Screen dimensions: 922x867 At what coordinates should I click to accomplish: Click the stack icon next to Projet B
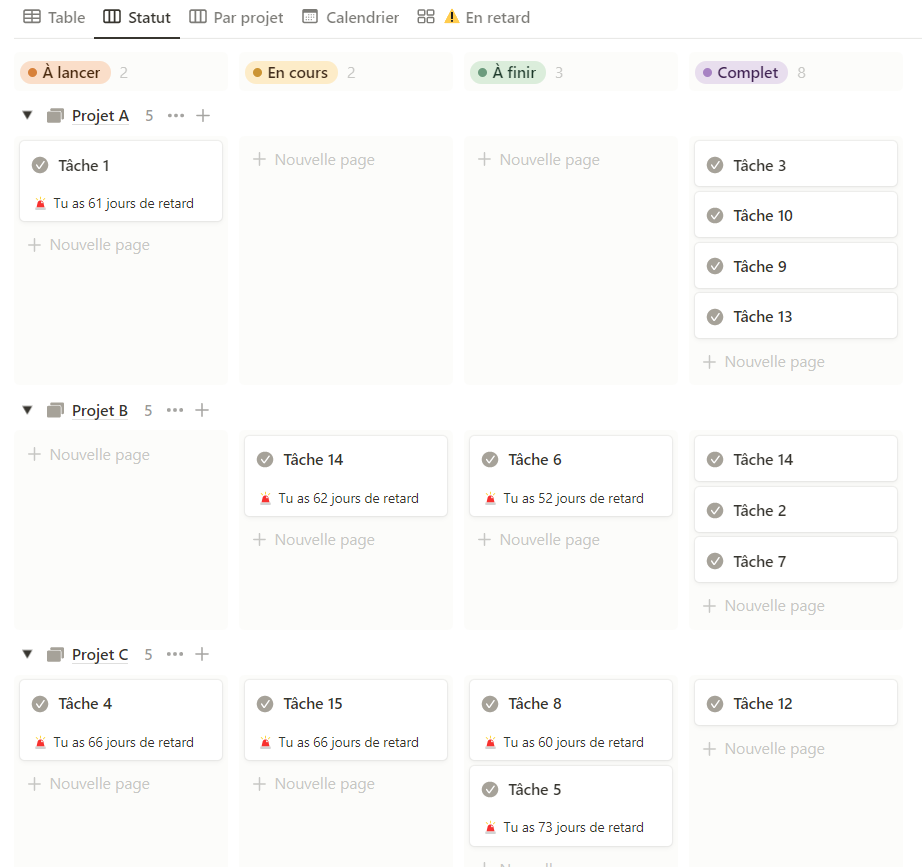(x=56, y=410)
